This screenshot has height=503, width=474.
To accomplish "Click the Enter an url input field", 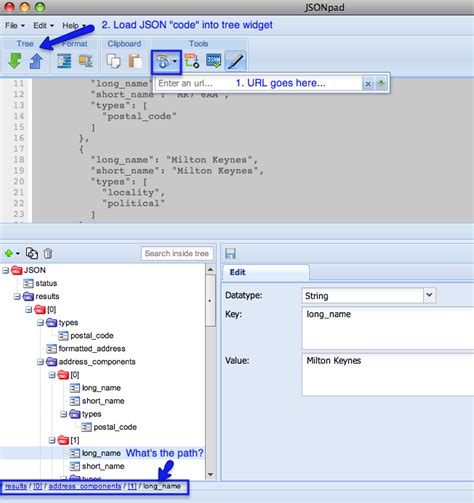I will click(x=259, y=83).
